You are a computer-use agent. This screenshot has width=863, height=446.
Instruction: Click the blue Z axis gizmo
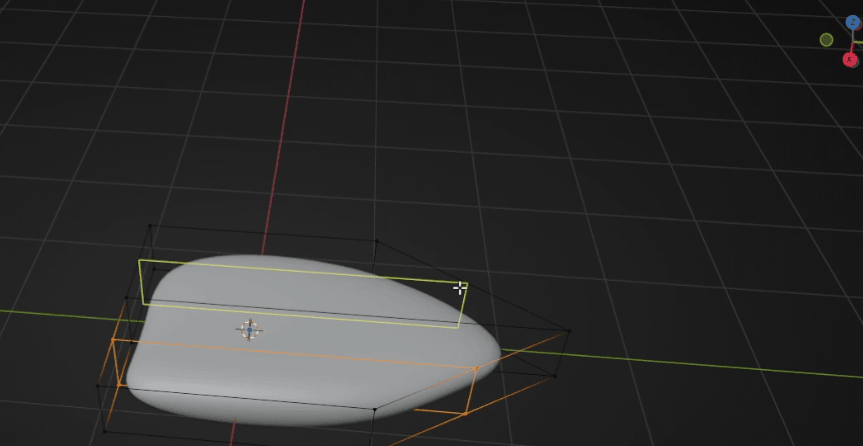(852, 21)
